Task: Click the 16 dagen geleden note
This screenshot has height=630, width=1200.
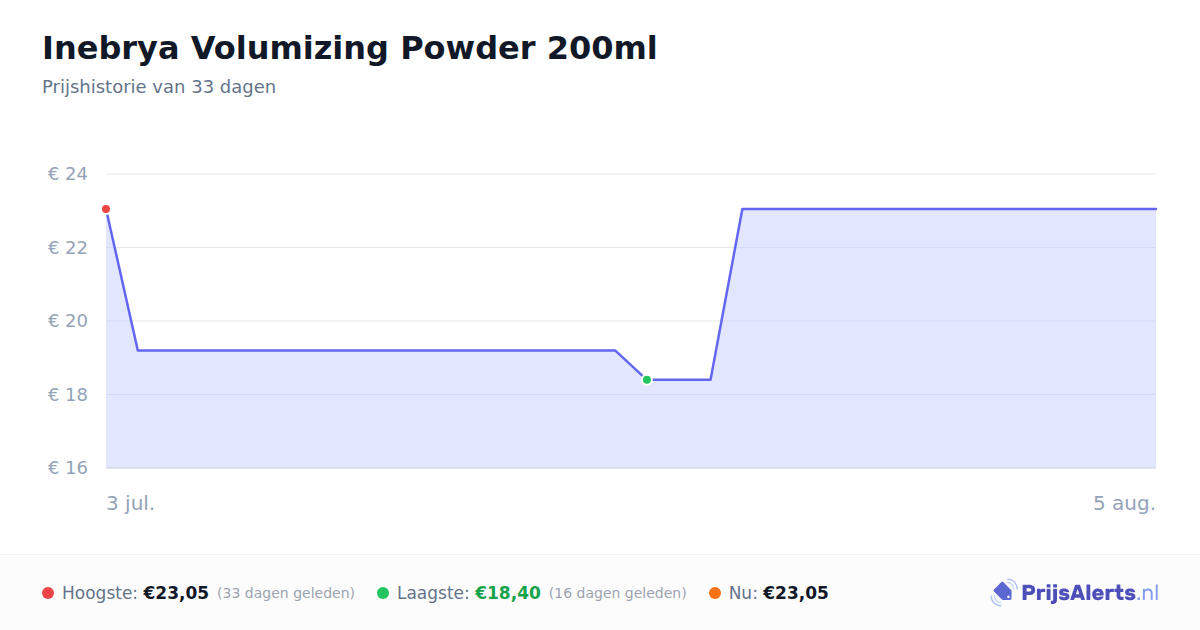Action: coord(618,593)
